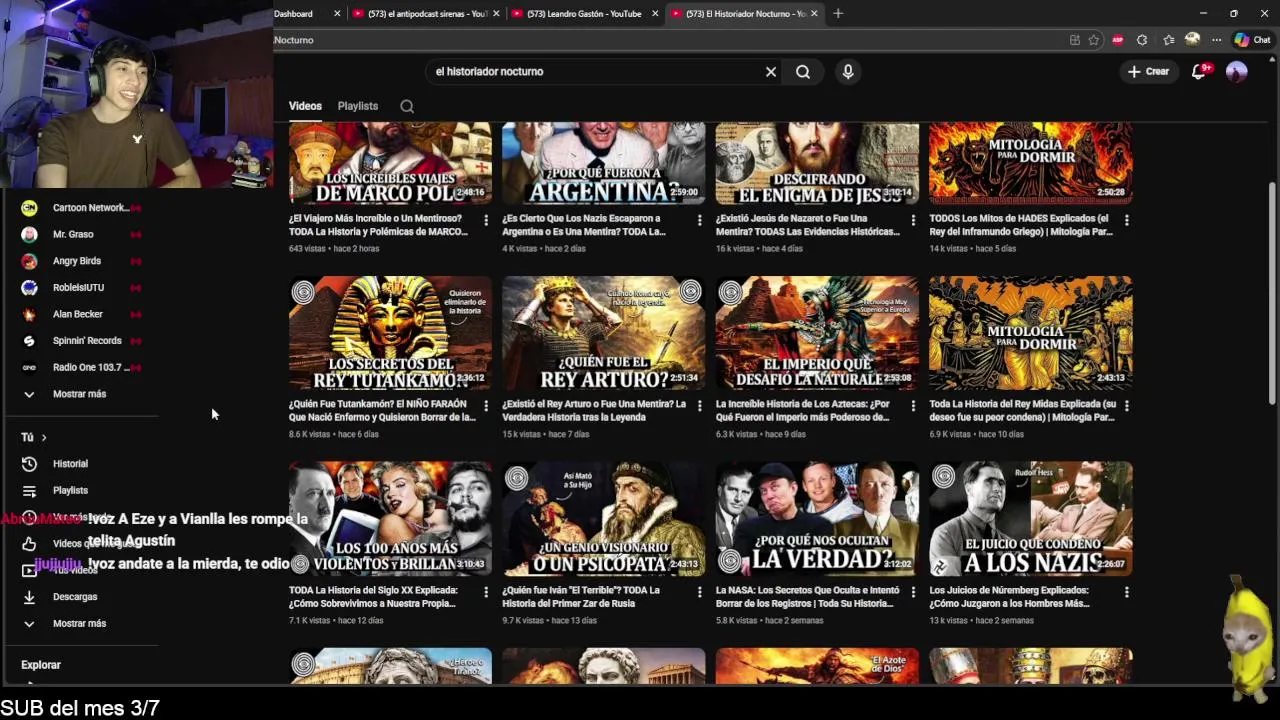Switch to el antipodcast sirenas browser tab
Image resolution: width=1280 pixels, height=720 pixels.
point(426,14)
